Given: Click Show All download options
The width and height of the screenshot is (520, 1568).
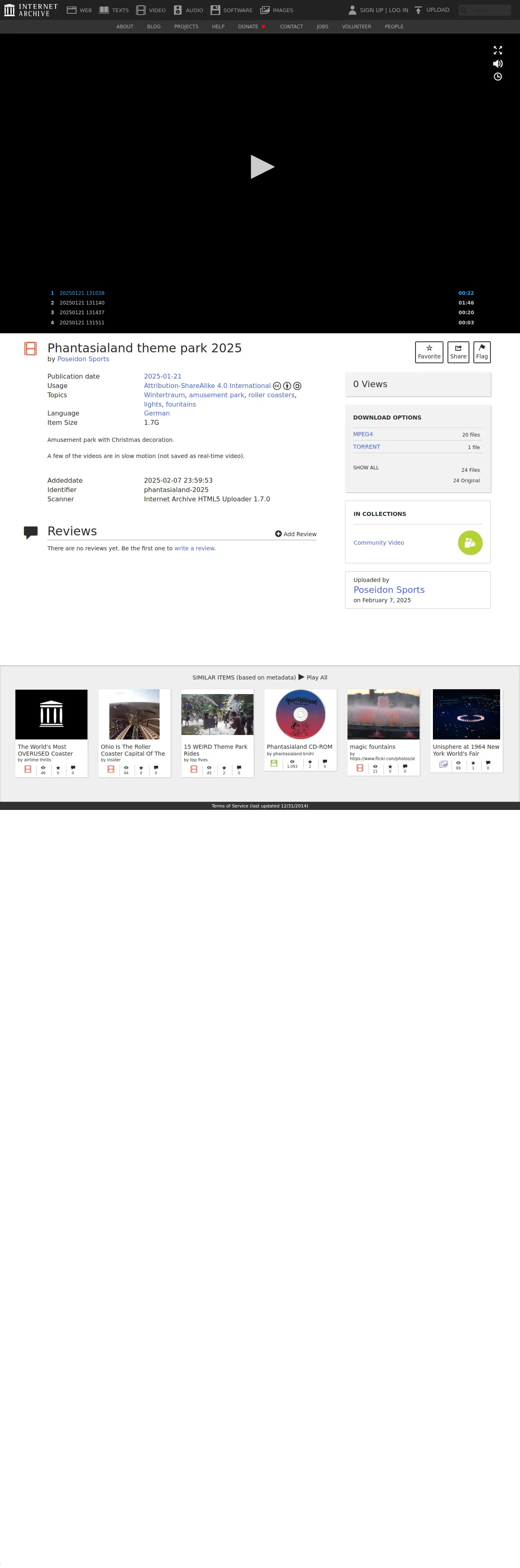Looking at the screenshot, I should pyautogui.click(x=366, y=468).
